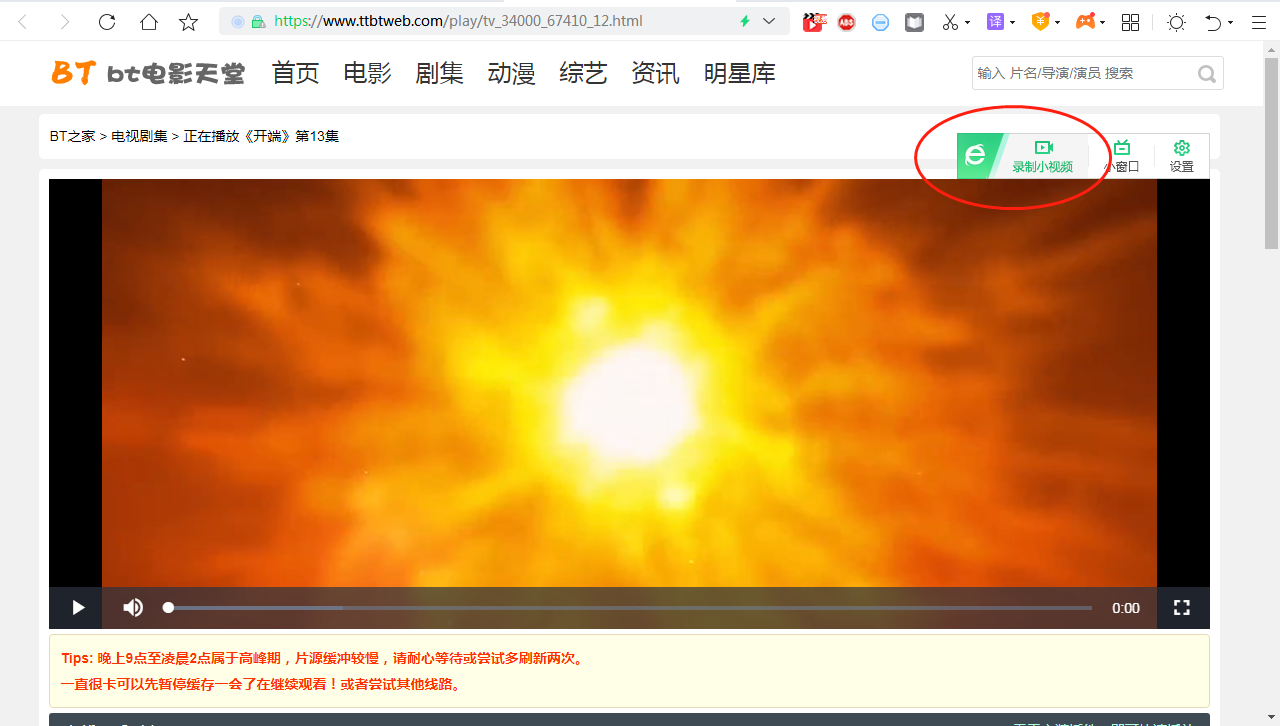The width and height of the screenshot is (1280, 726).
Task: Open the 小窗口 picture-in-picture window
Action: [x=1122, y=155]
